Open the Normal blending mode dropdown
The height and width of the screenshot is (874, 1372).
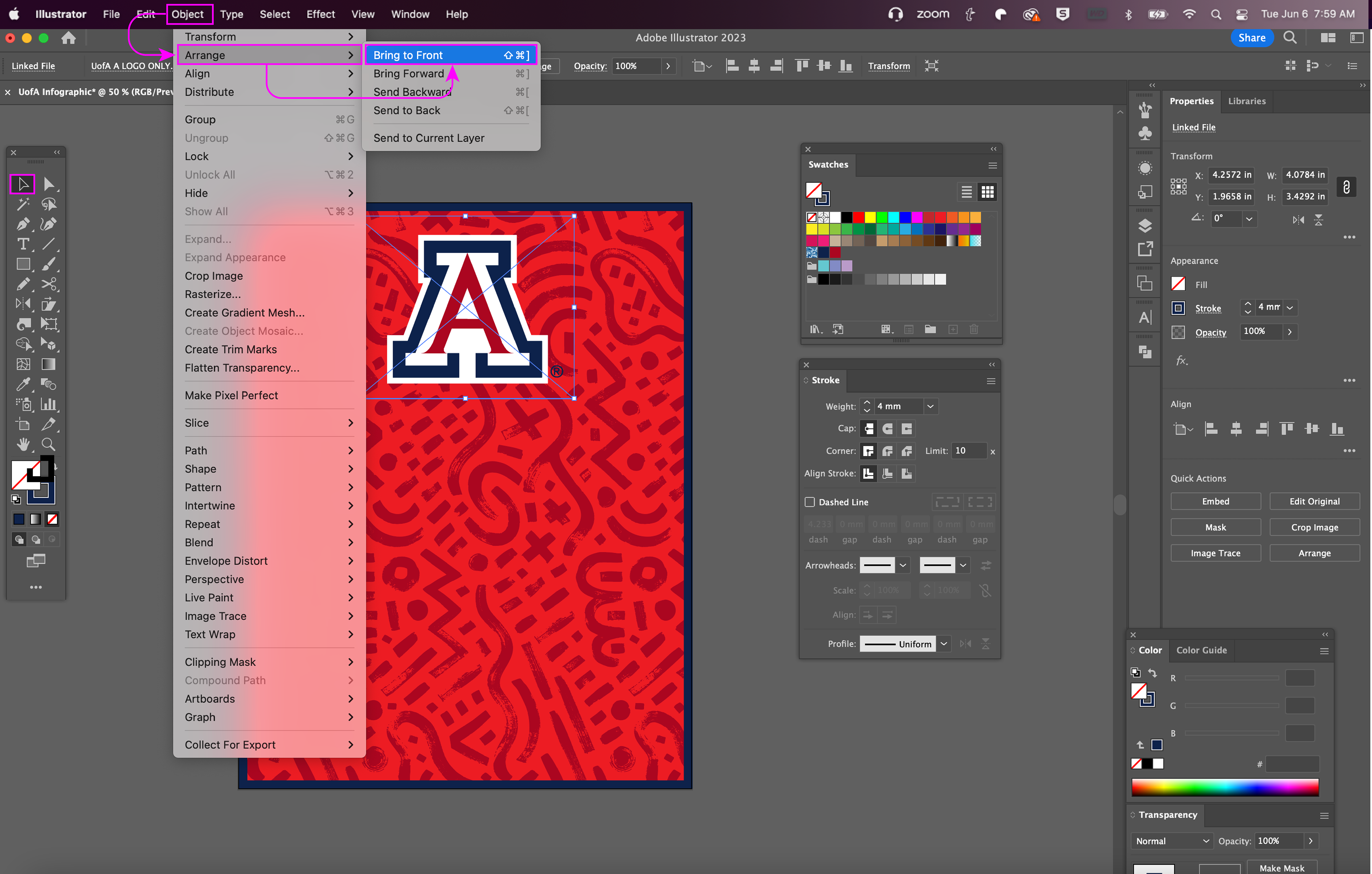[1171, 841]
